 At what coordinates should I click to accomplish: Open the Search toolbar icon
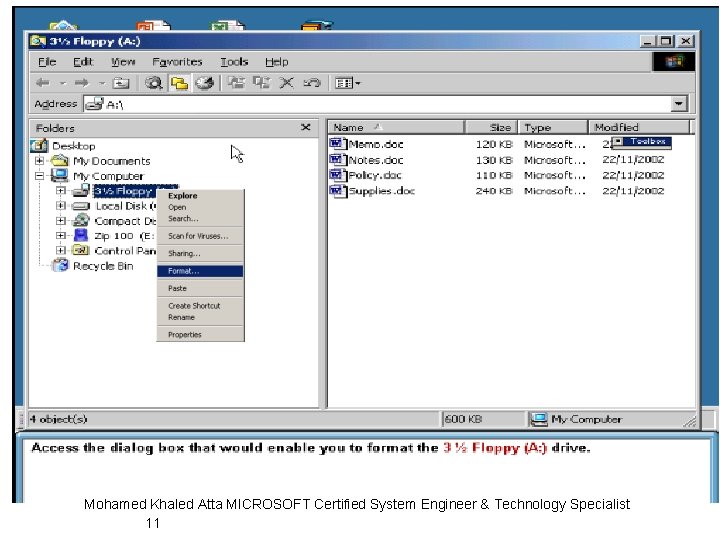[x=153, y=83]
